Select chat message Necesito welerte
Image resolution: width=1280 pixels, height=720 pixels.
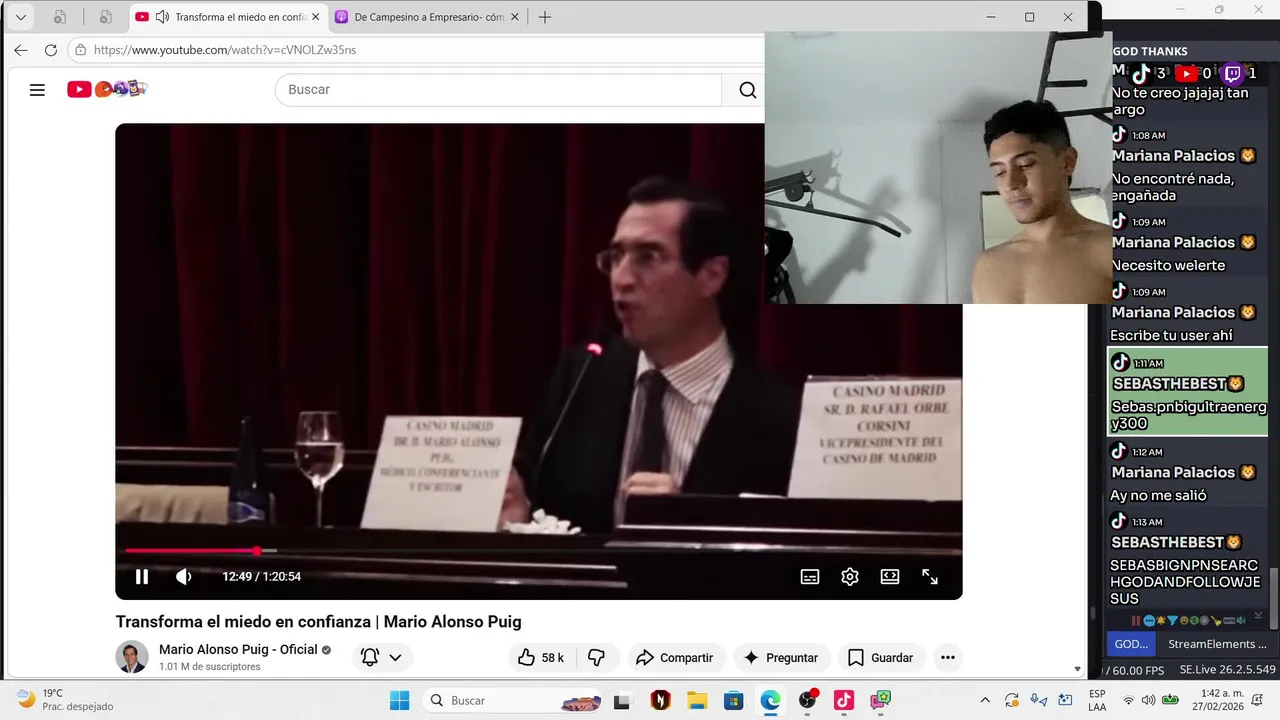pos(1168,265)
